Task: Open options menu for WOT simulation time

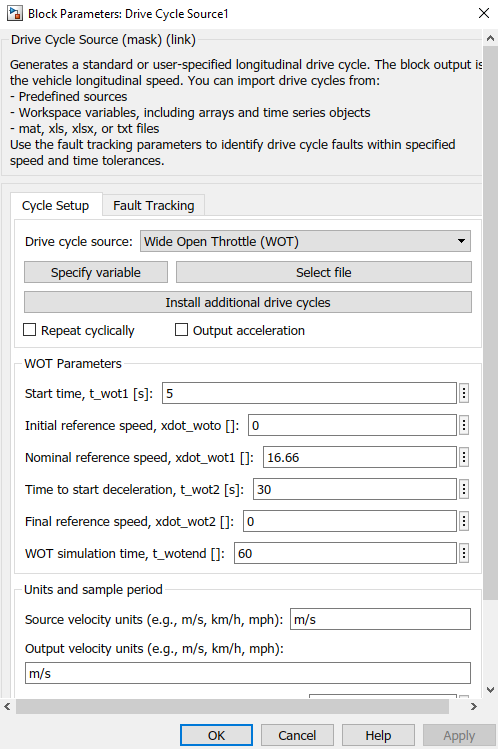Action: tap(464, 553)
